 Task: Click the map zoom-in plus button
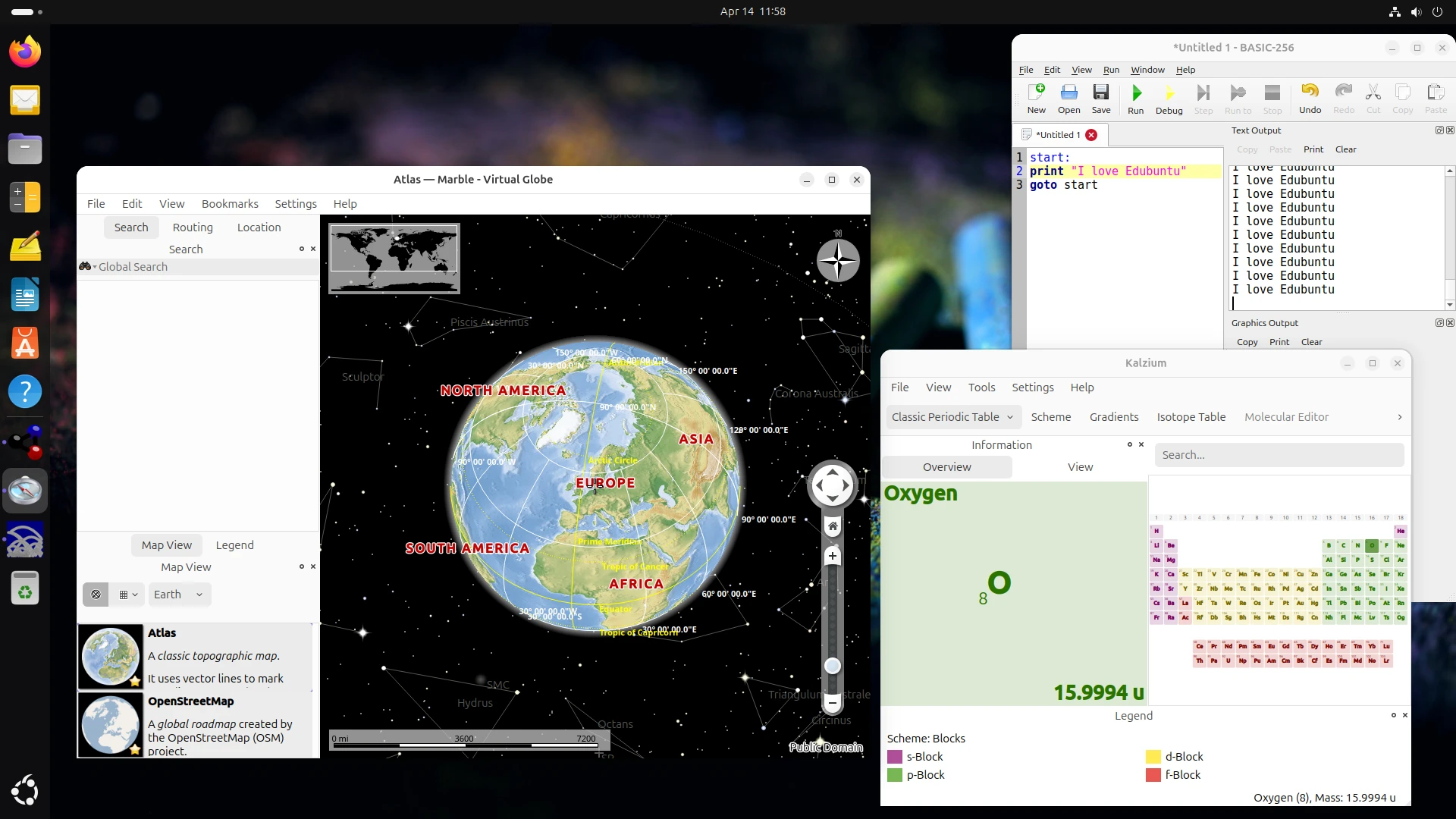pos(833,556)
